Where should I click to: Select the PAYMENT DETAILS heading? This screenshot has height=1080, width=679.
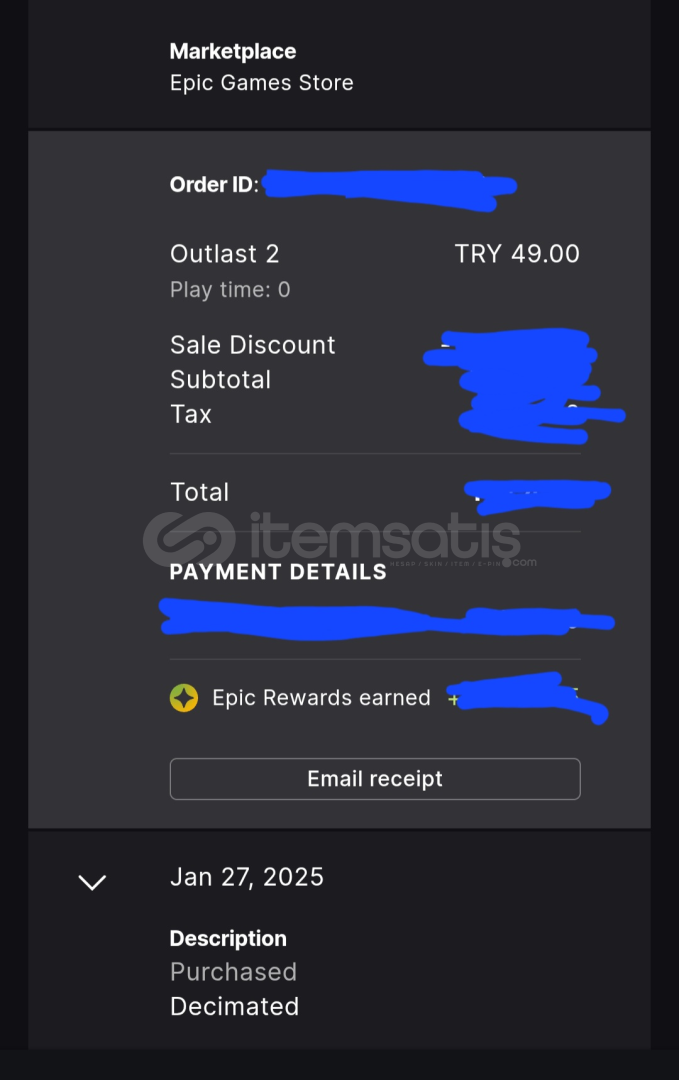(278, 572)
